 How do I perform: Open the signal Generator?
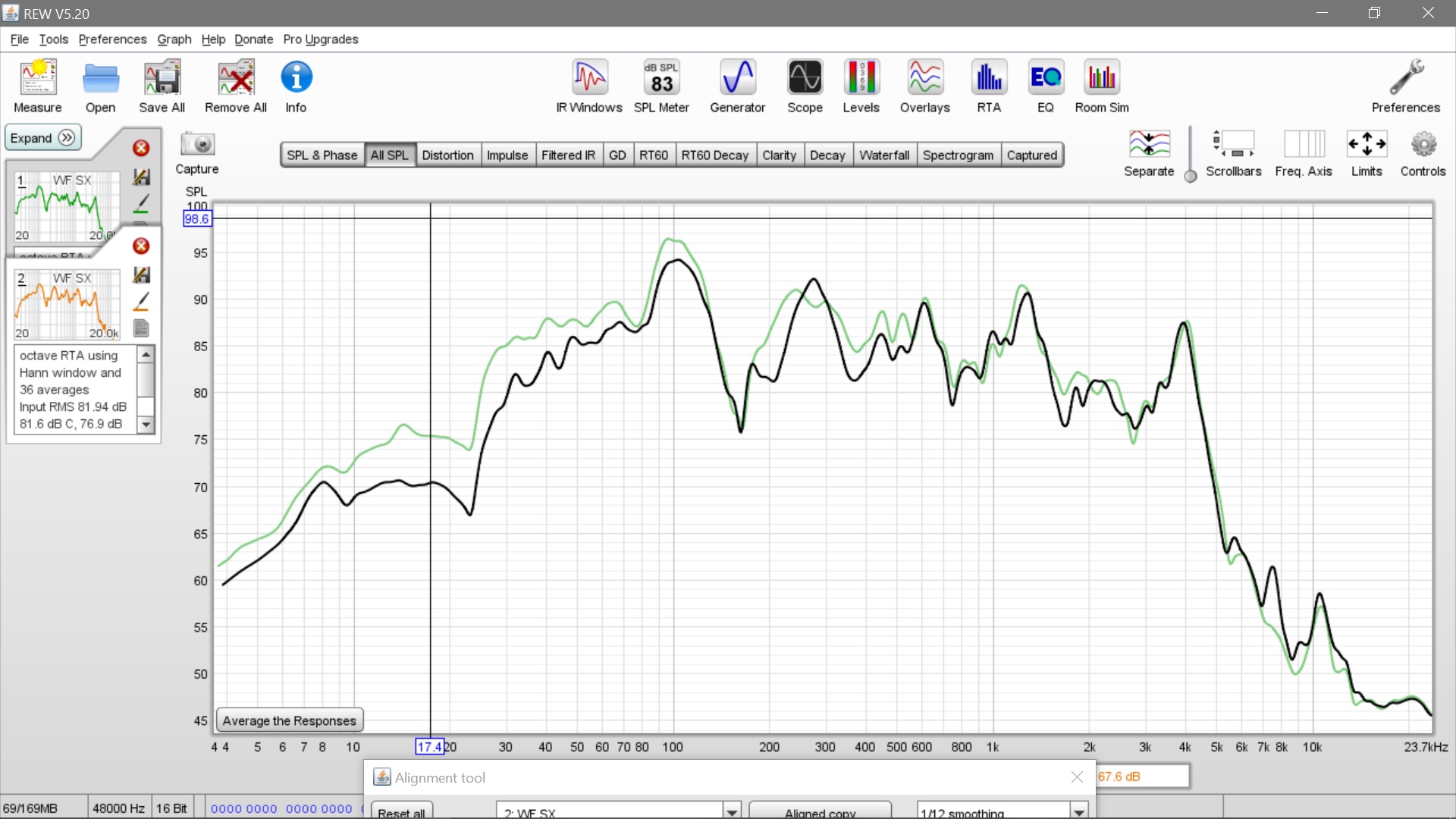tap(737, 86)
